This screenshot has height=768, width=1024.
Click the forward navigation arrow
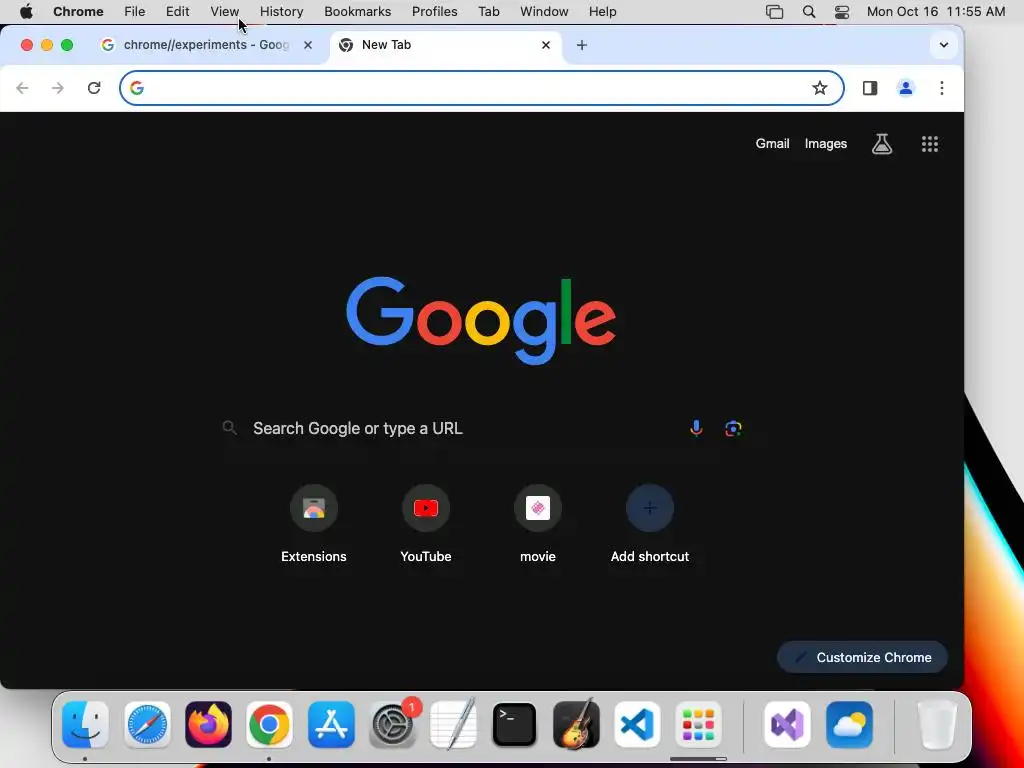(x=57, y=88)
